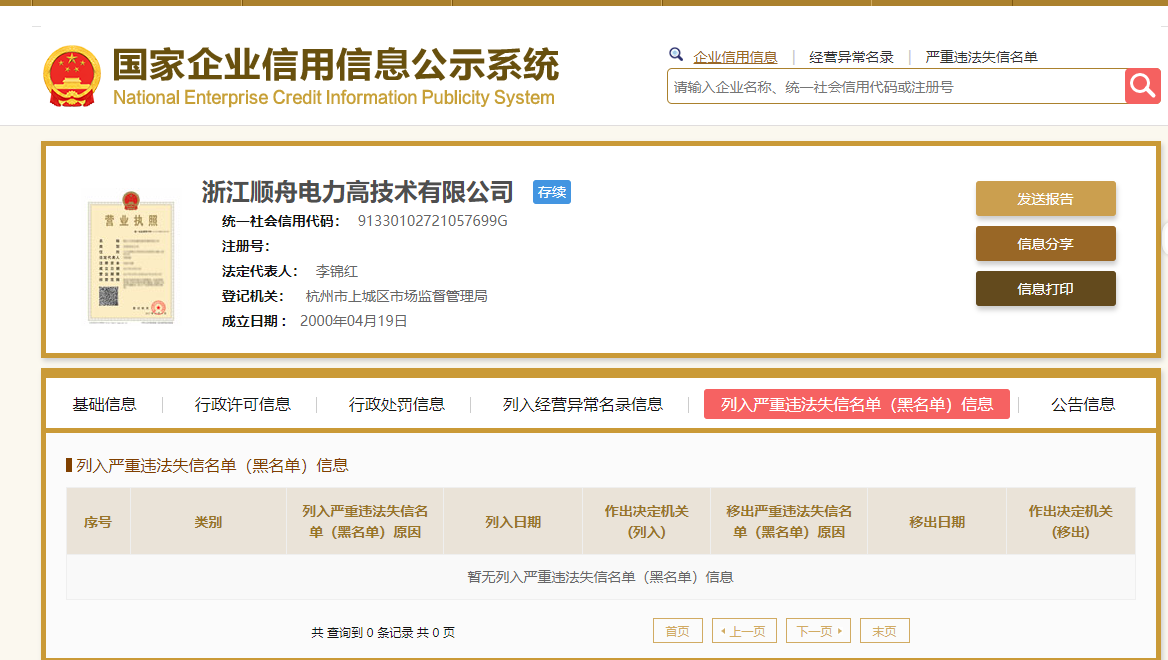Go to 下一页 next page
Image resolution: width=1168 pixels, height=660 pixels.
coord(818,631)
